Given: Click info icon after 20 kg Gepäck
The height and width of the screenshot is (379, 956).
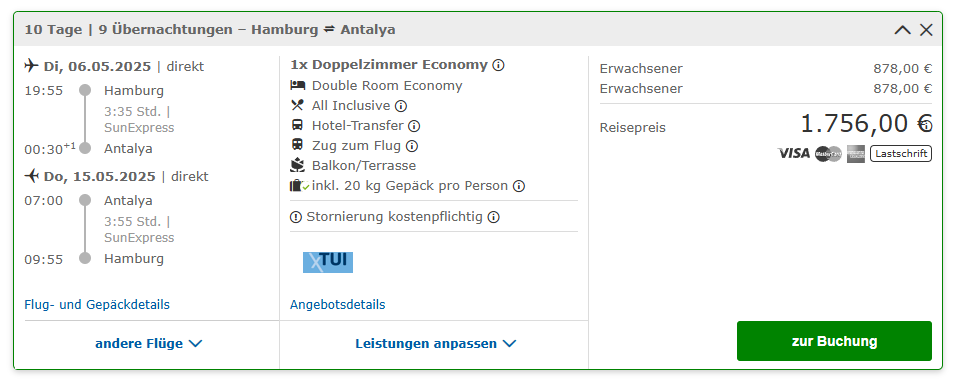Looking at the screenshot, I should pyautogui.click(x=519, y=186).
